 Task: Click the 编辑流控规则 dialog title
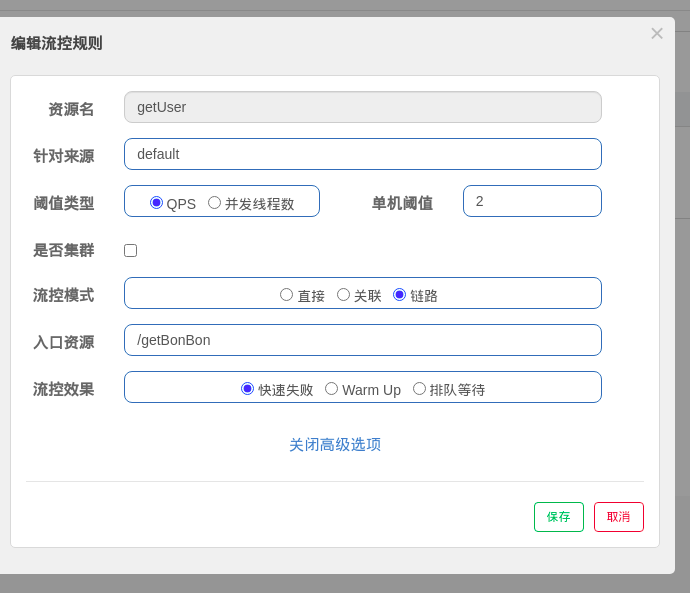[x=57, y=43]
